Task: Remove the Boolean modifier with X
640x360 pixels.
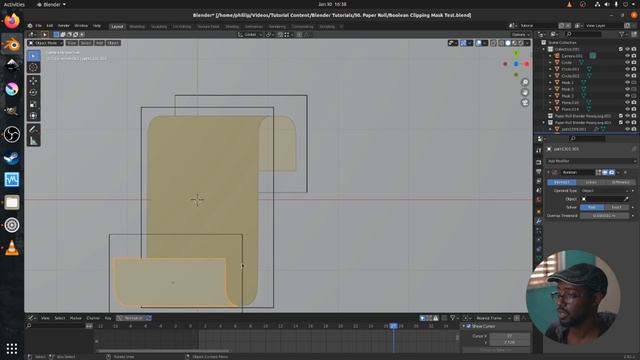Action: click(625, 173)
